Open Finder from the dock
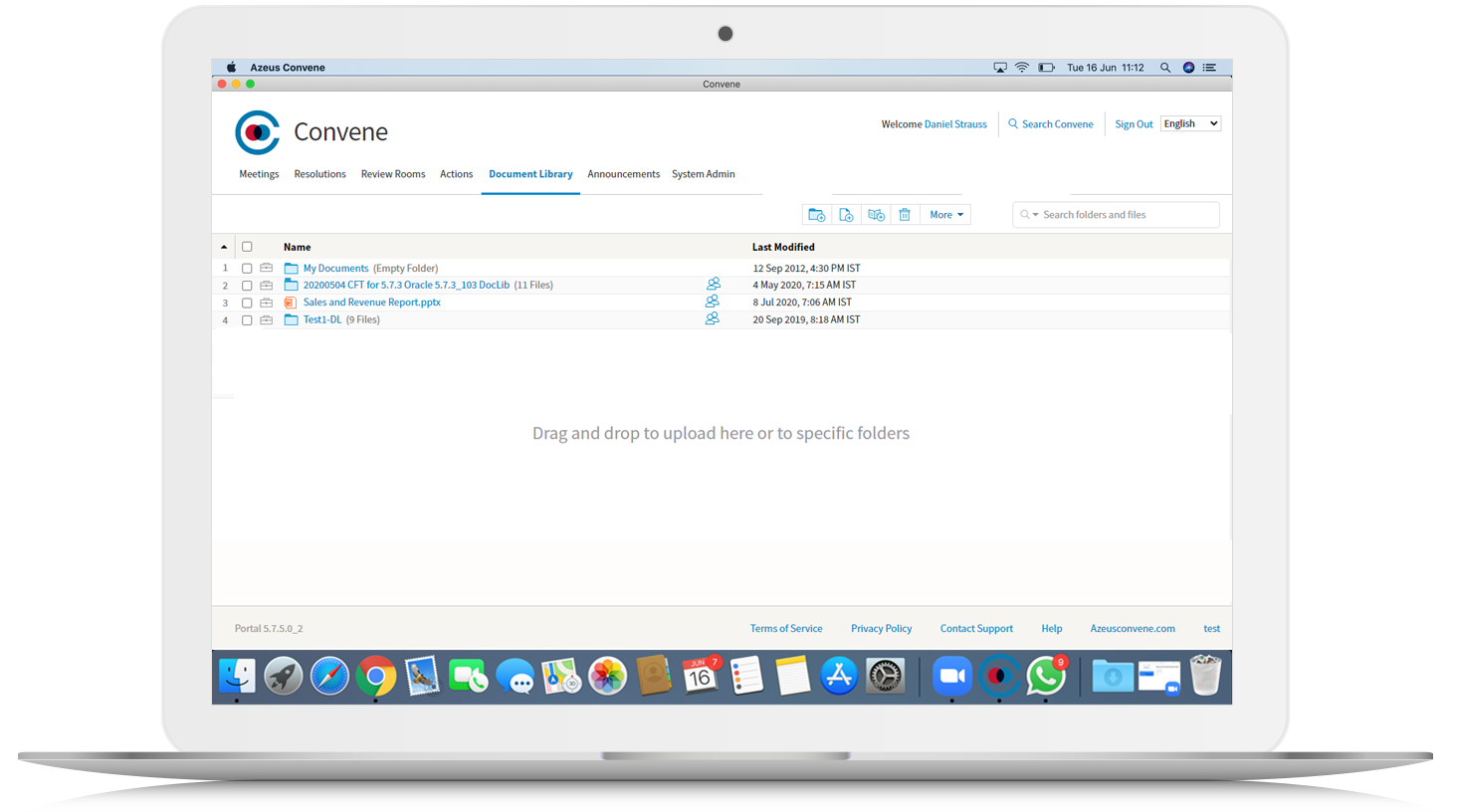The image size is (1457, 812). [237, 677]
